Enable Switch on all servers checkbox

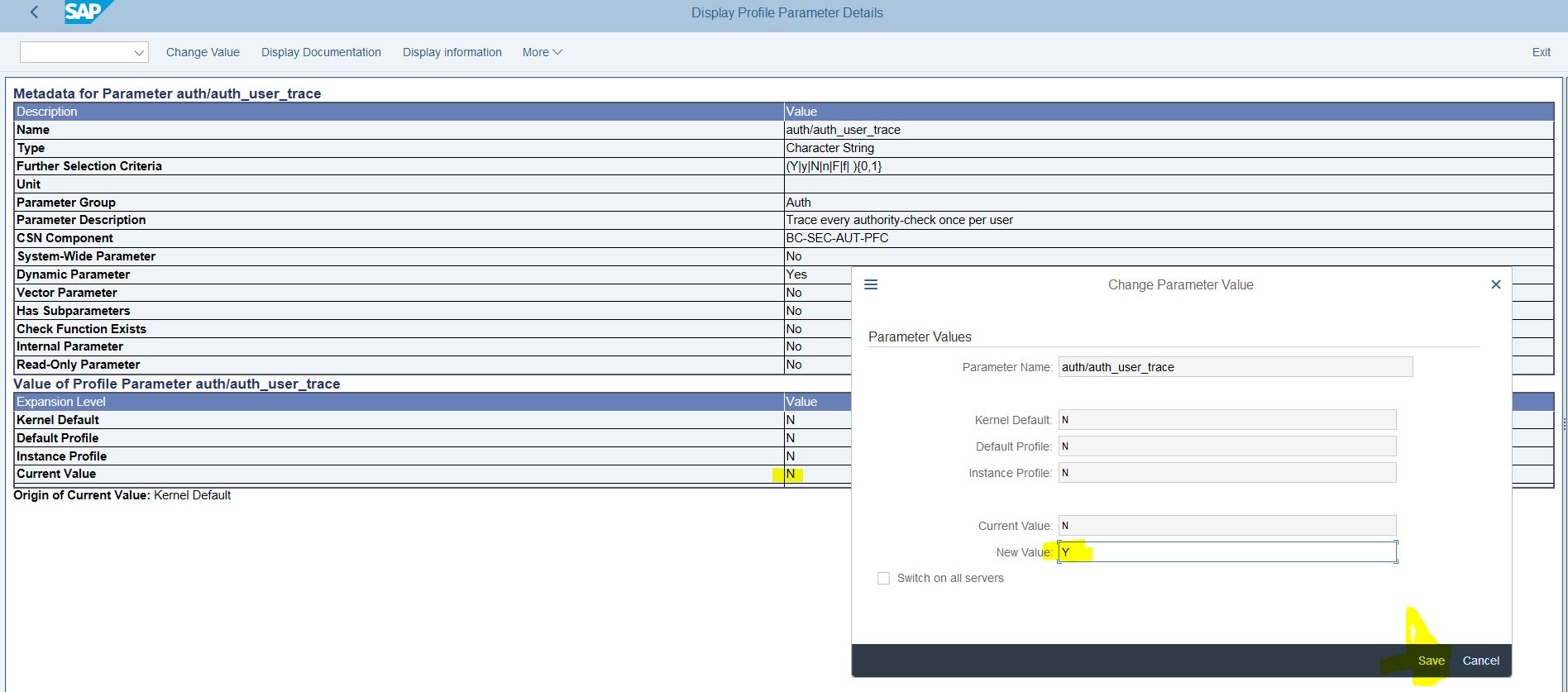883,578
